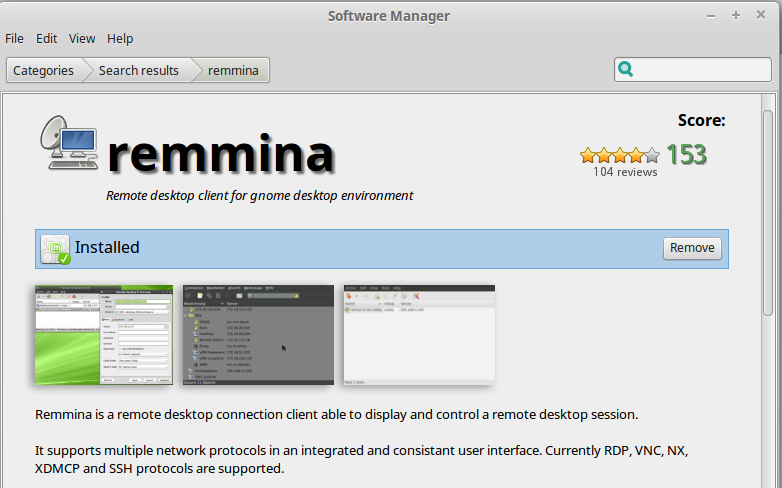This screenshot has height=488, width=782.
Task: Open the Help menu
Action: 120,38
